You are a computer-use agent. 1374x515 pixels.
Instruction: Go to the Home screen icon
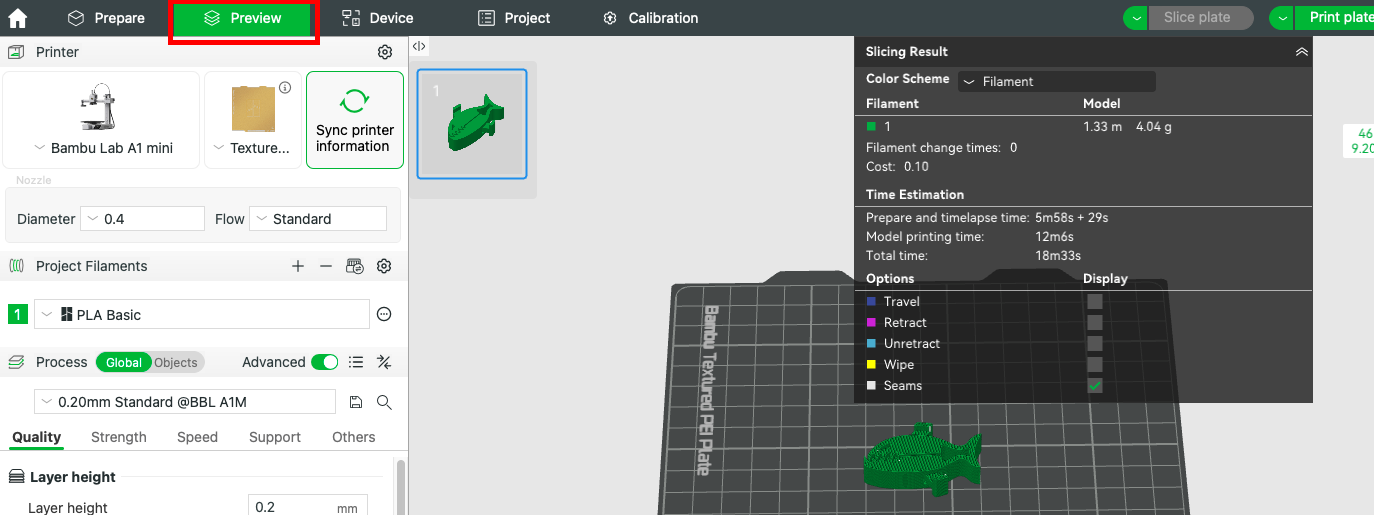coord(17,18)
